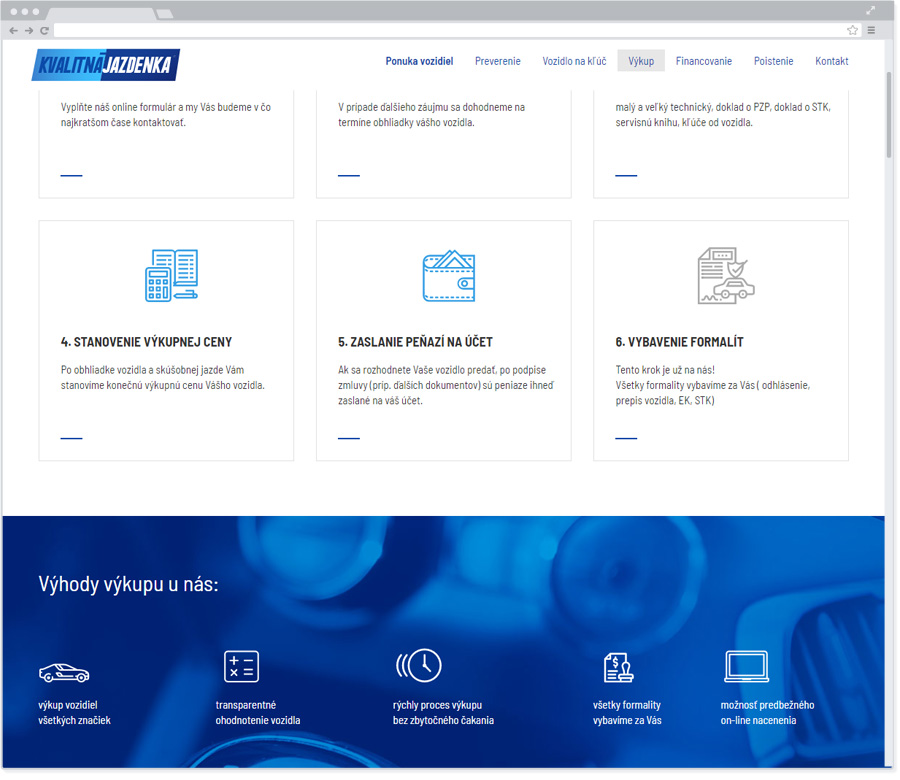Open the Ponuka vozidiel link

click(x=419, y=61)
